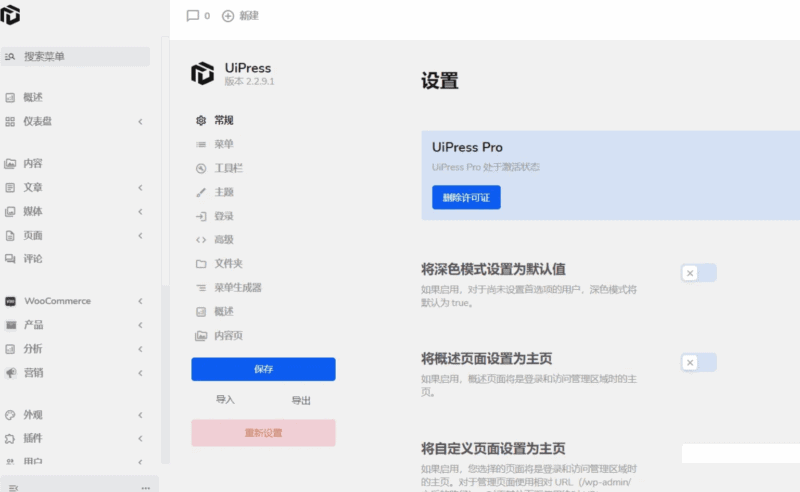Click 新建 in the top bar
The height and width of the screenshot is (492, 800).
click(249, 16)
